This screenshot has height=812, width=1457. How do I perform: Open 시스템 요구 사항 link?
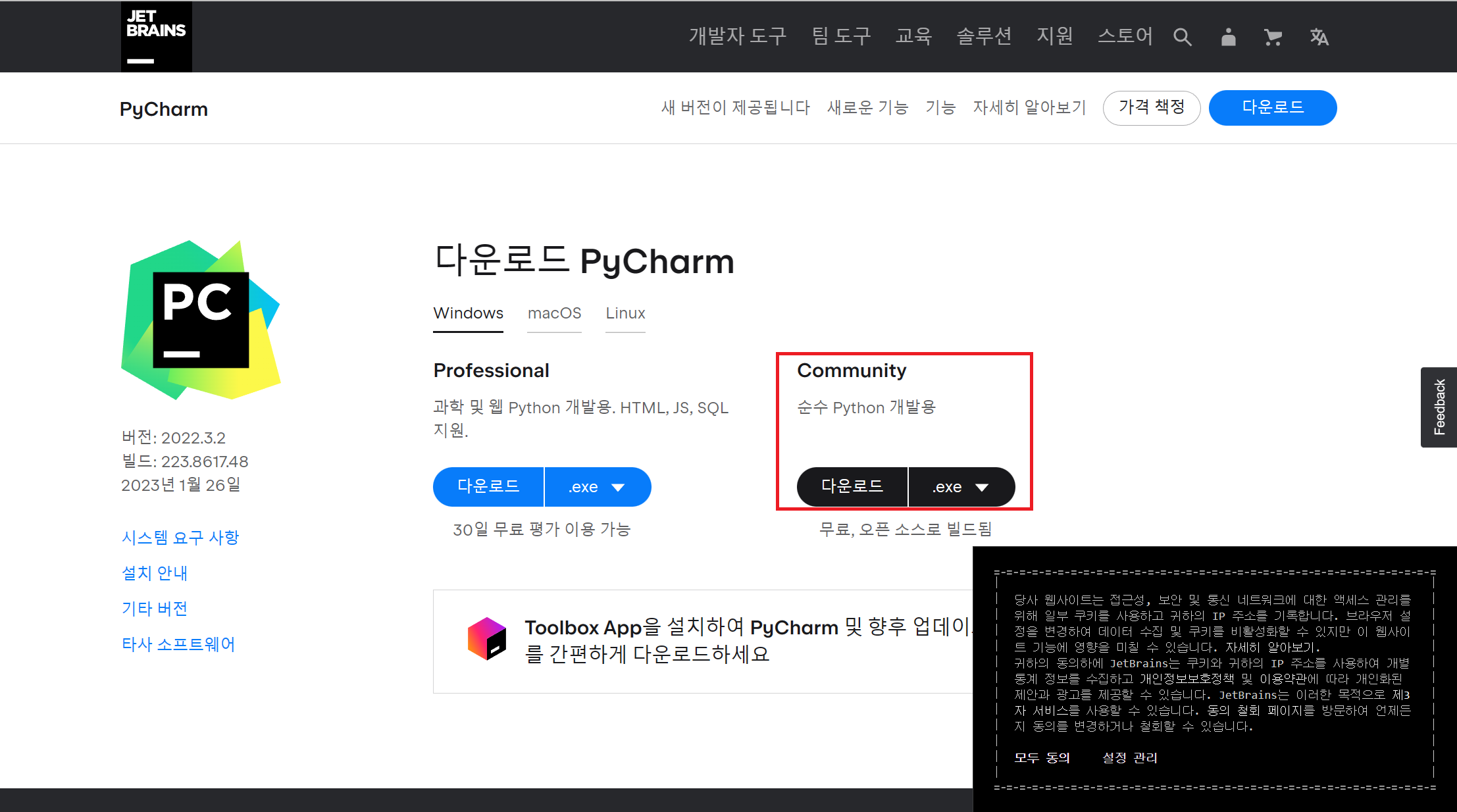click(x=180, y=538)
